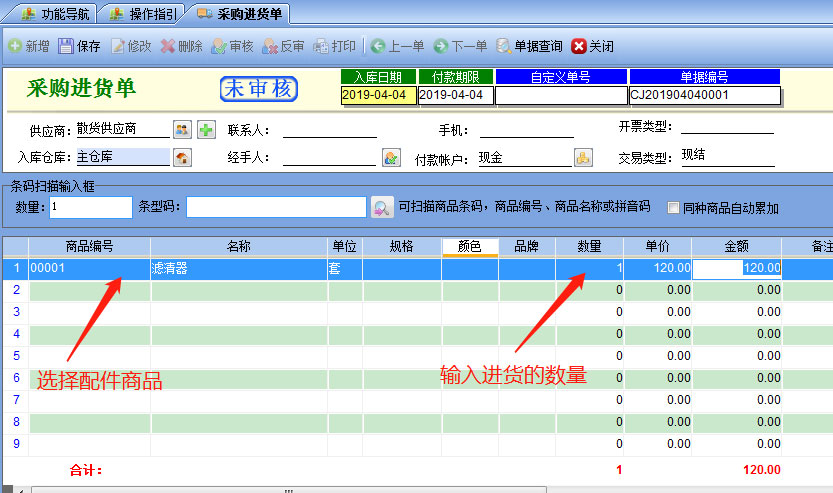The height and width of the screenshot is (493, 833).
Task: Go to previous order with 上一单
Action: [397, 46]
